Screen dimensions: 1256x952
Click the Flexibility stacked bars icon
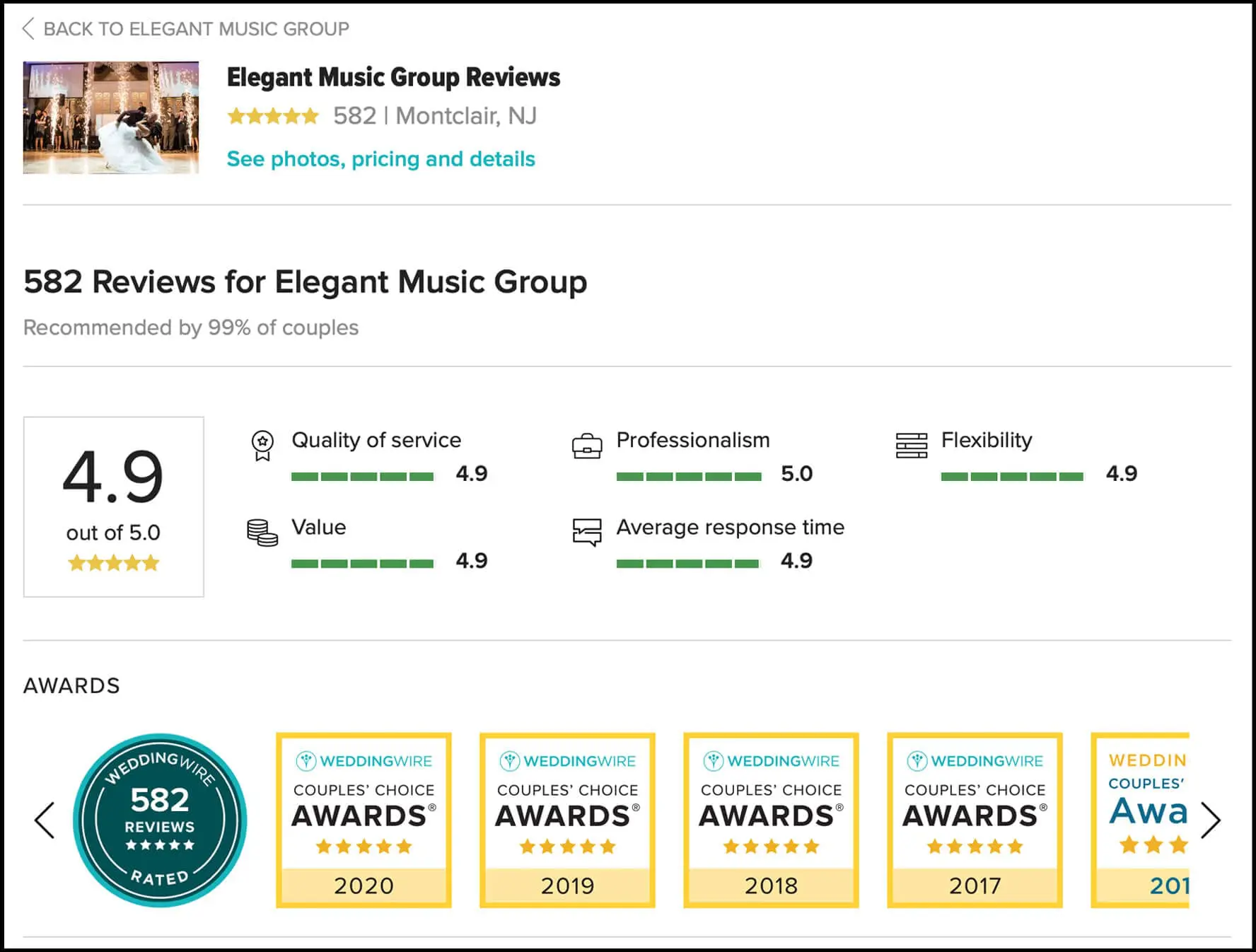pos(912,446)
